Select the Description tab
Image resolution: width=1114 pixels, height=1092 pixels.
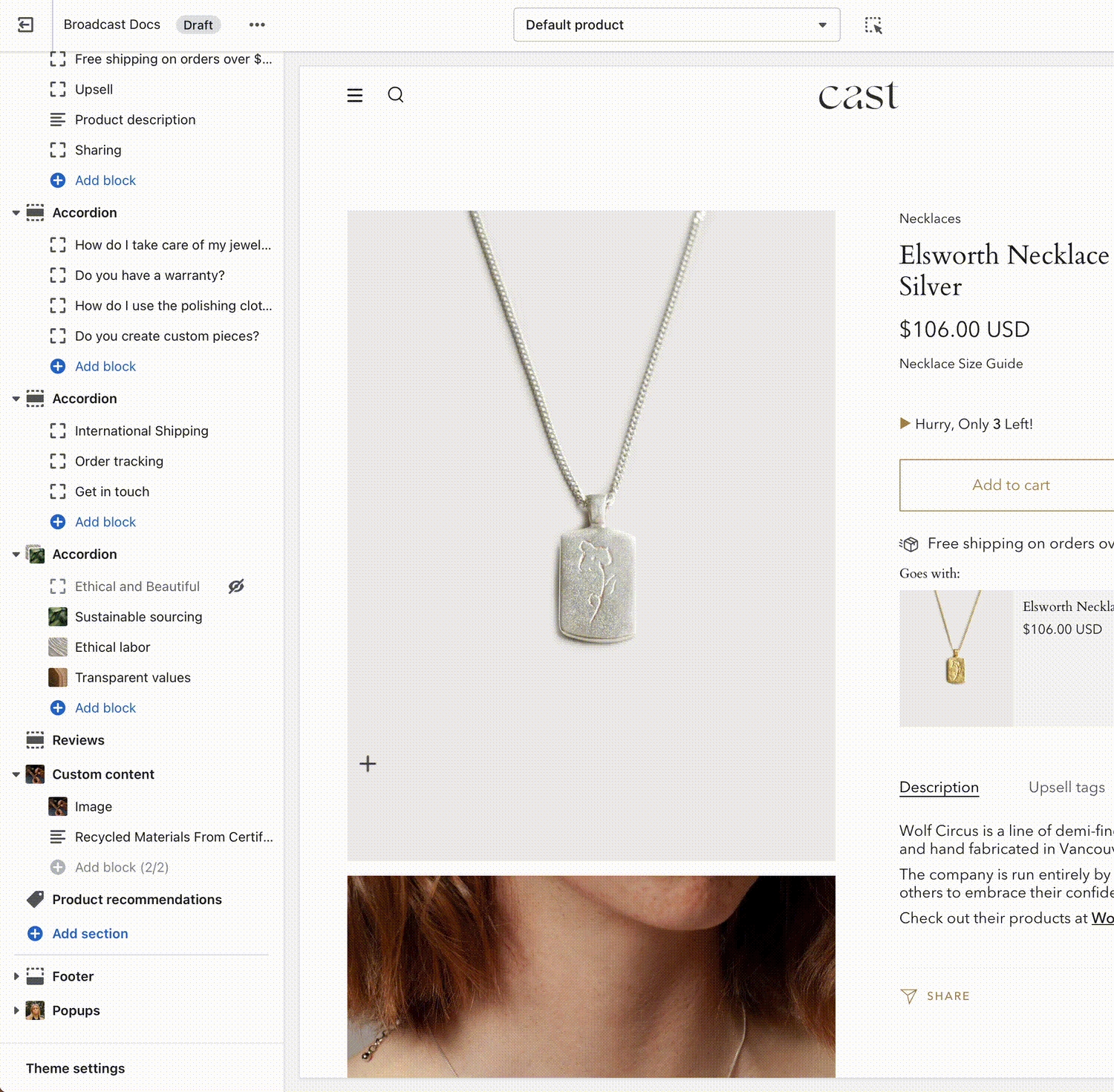[939, 788]
